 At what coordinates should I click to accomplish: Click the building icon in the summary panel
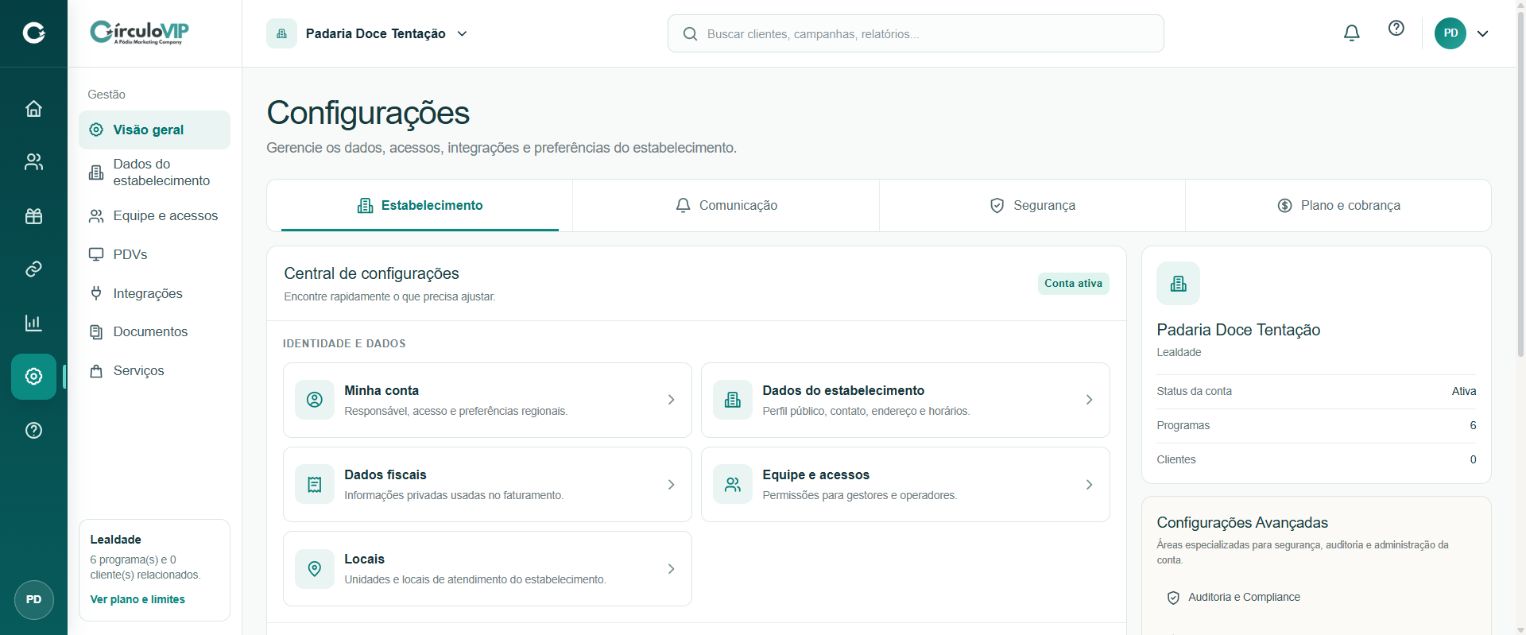click(1178, 283)
